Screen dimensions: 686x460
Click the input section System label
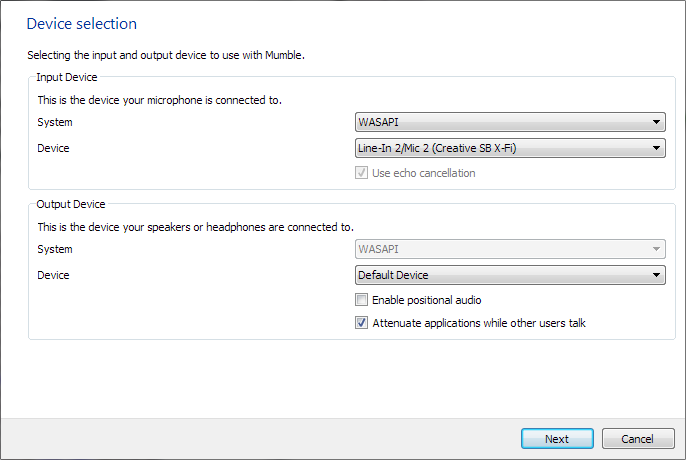pos(55,122)
